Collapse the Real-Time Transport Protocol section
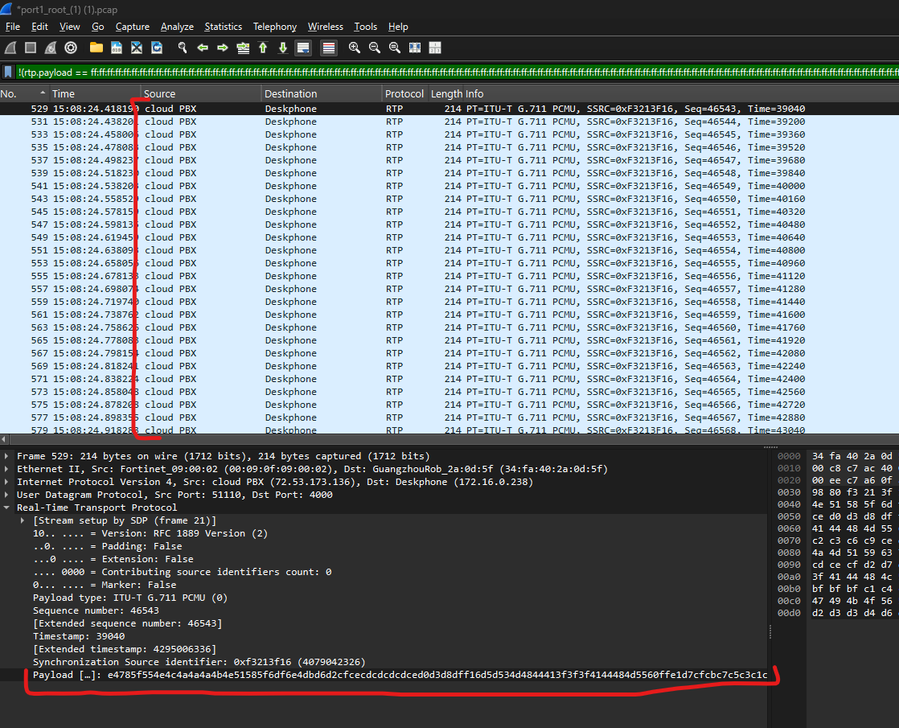Screen dimensions: 899x728 (x=9, y=508)
